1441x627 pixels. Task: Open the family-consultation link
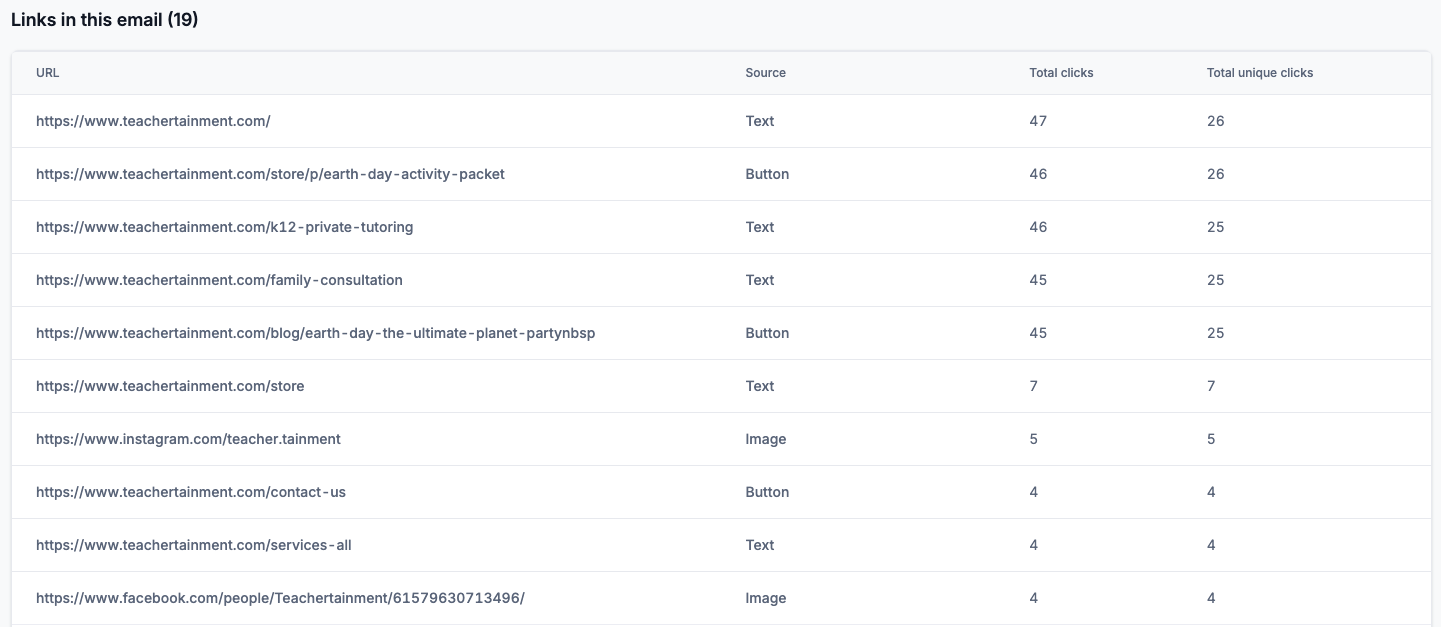(x=219, y=280)
